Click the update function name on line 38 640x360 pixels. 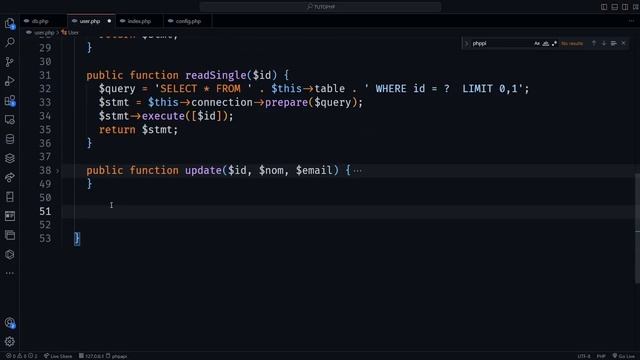click(203, 171)
